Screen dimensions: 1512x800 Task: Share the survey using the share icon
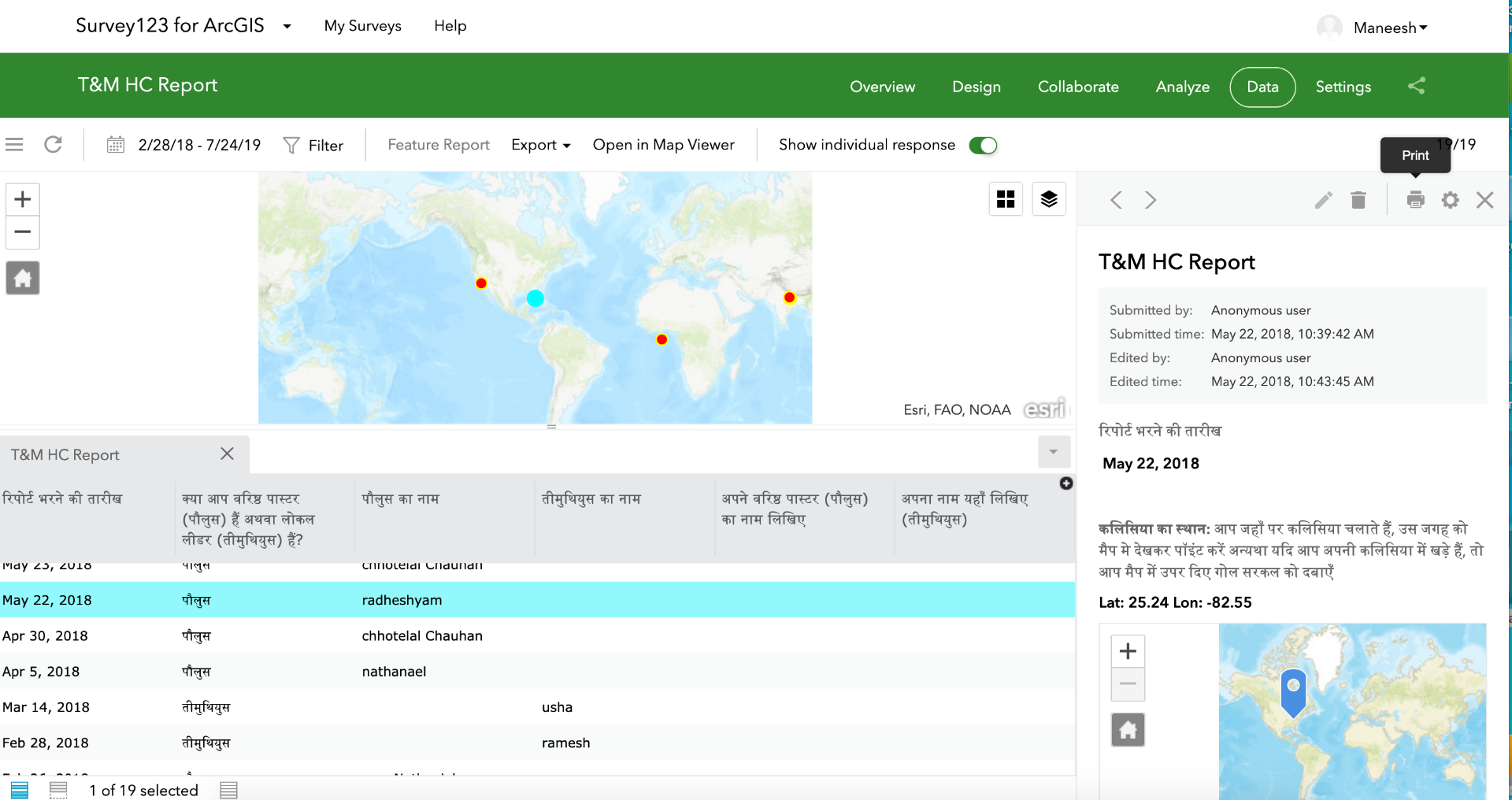(x=1417, y=86)
